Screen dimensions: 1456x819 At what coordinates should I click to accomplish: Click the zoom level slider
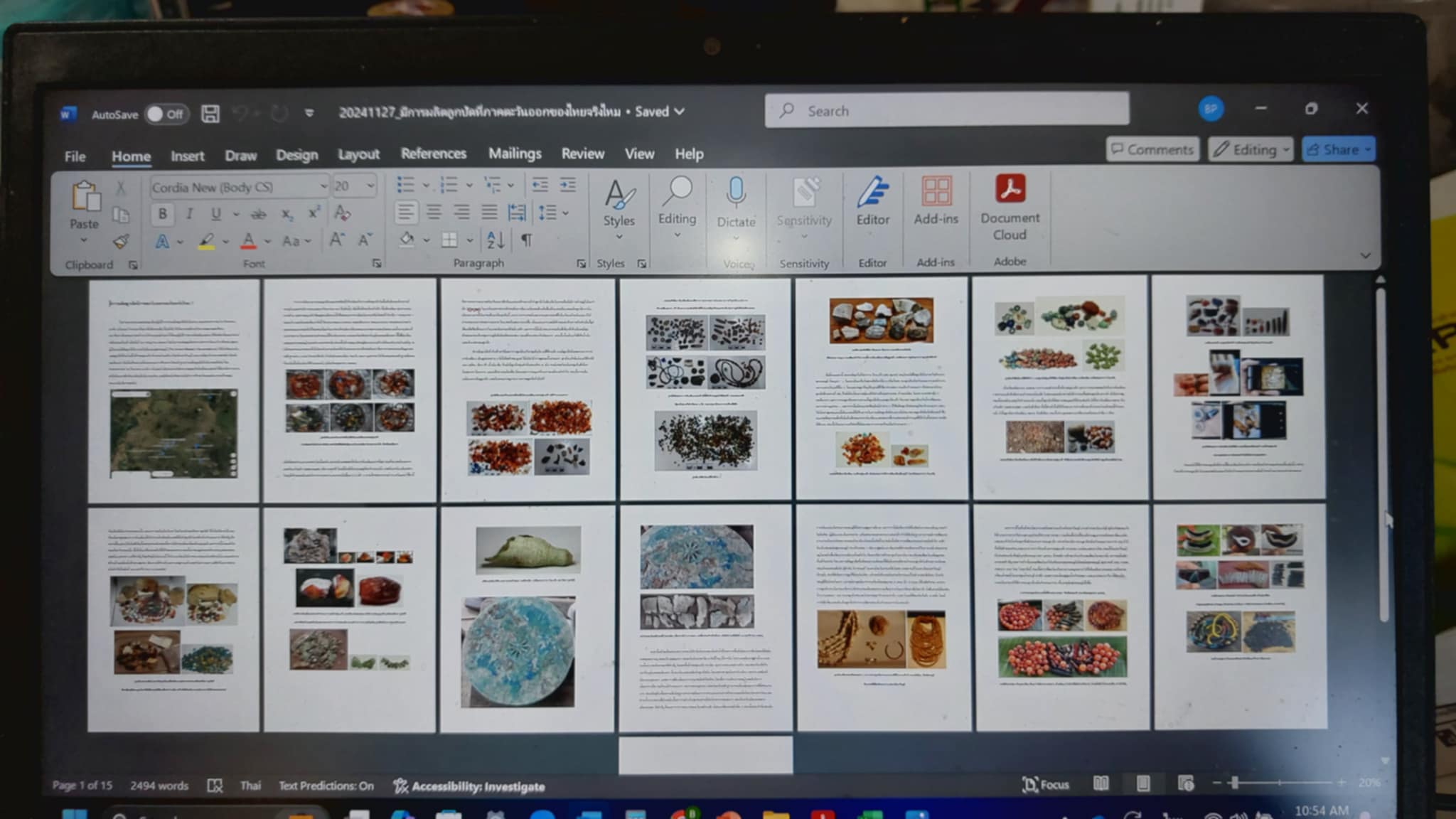coord(1235,783)
